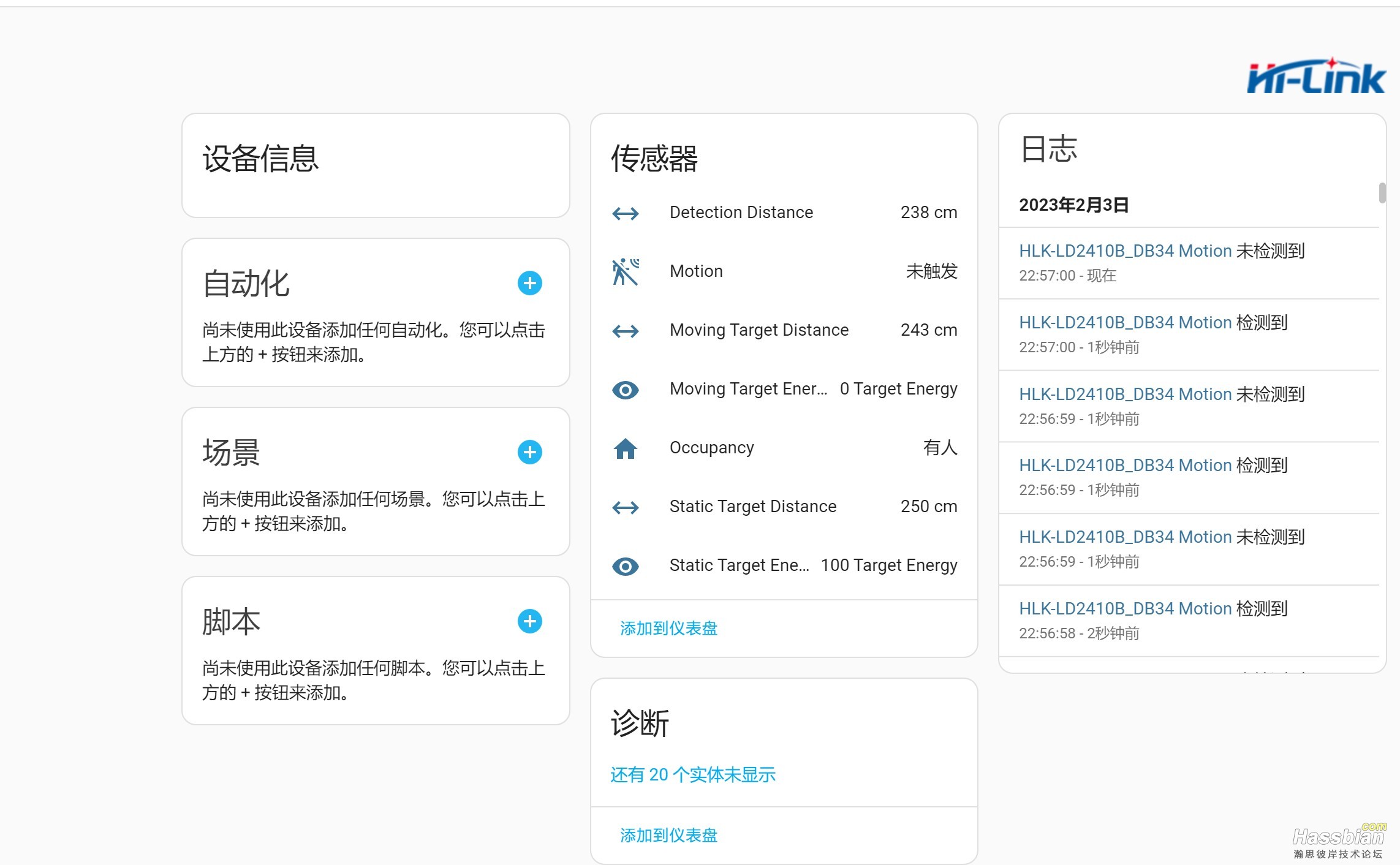Click diagnostics card's 添加到仪表盘 button
The image size is (1400, 865).
point(668,836)
